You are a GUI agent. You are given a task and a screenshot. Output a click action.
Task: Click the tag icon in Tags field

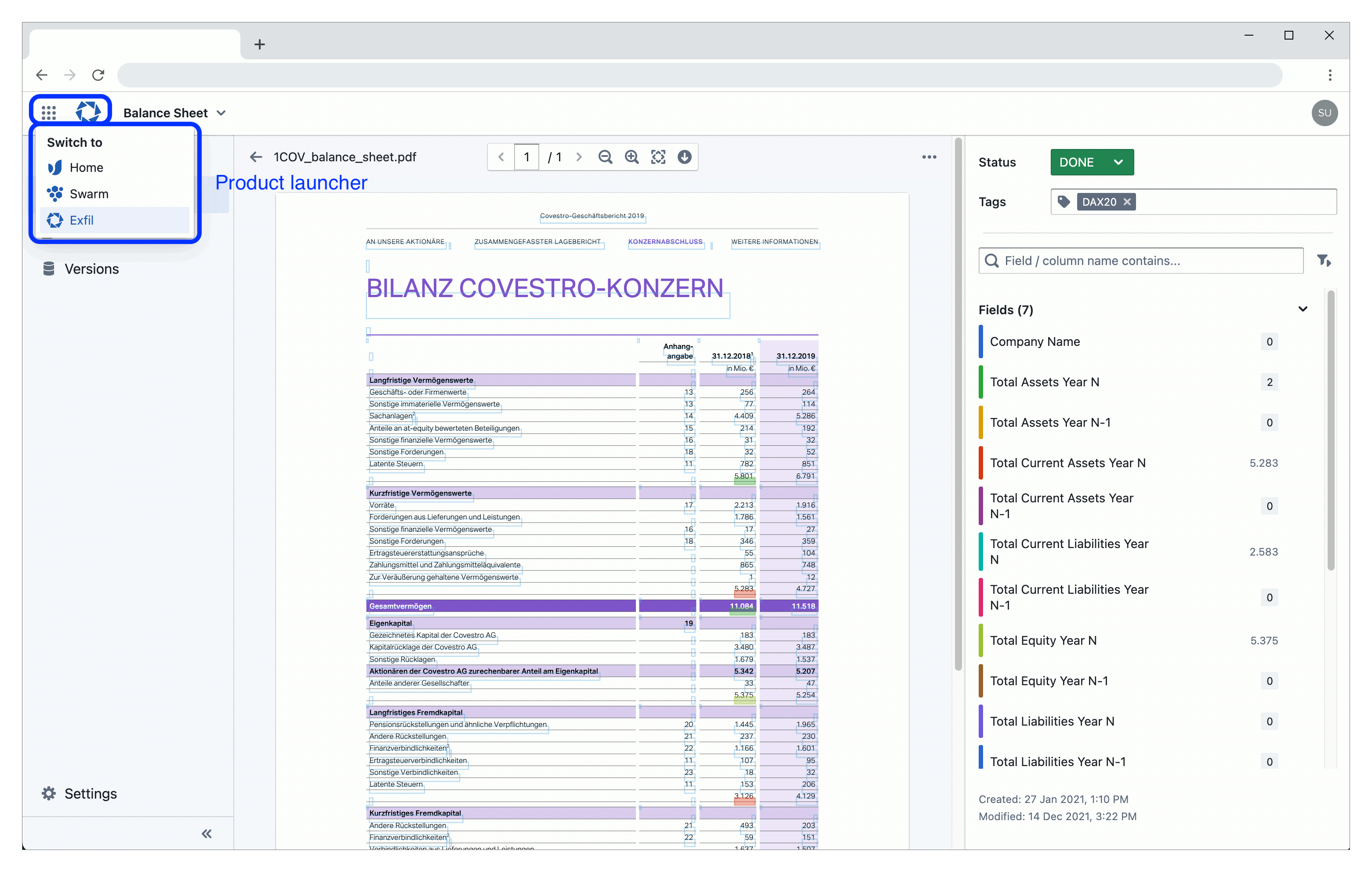click(x=1063, y=202)
